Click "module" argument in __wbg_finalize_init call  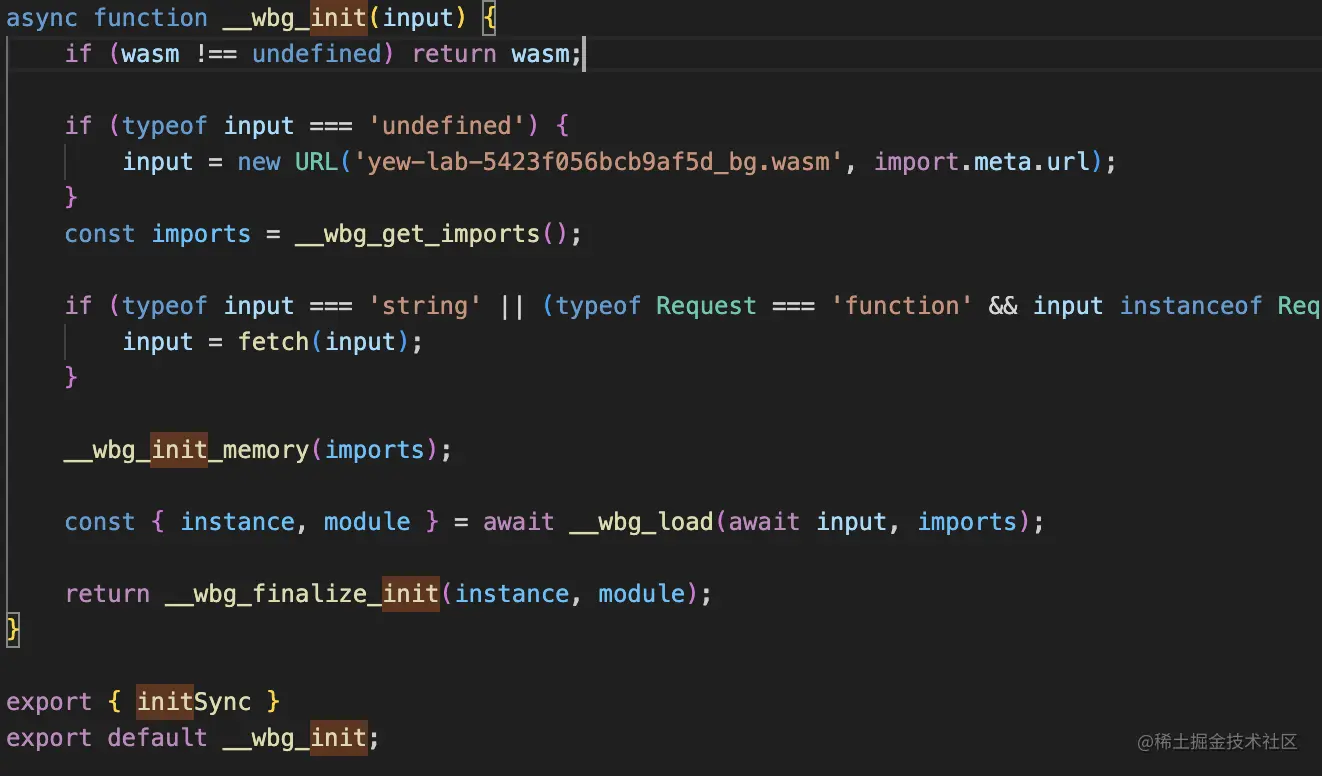[642, 594]
